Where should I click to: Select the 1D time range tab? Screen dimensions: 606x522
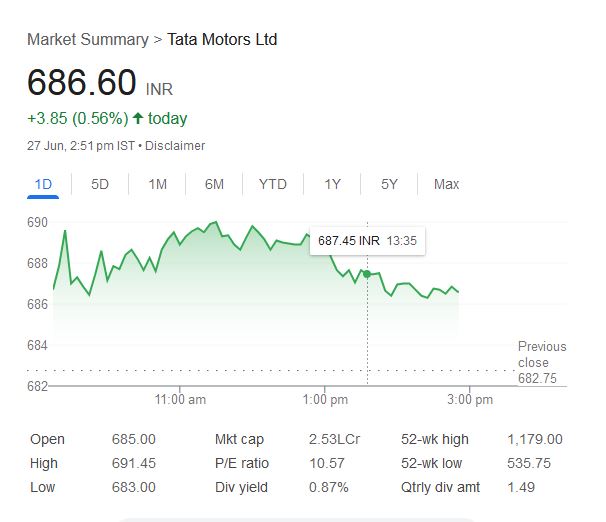pyautogui.click(x=43, y=184)
